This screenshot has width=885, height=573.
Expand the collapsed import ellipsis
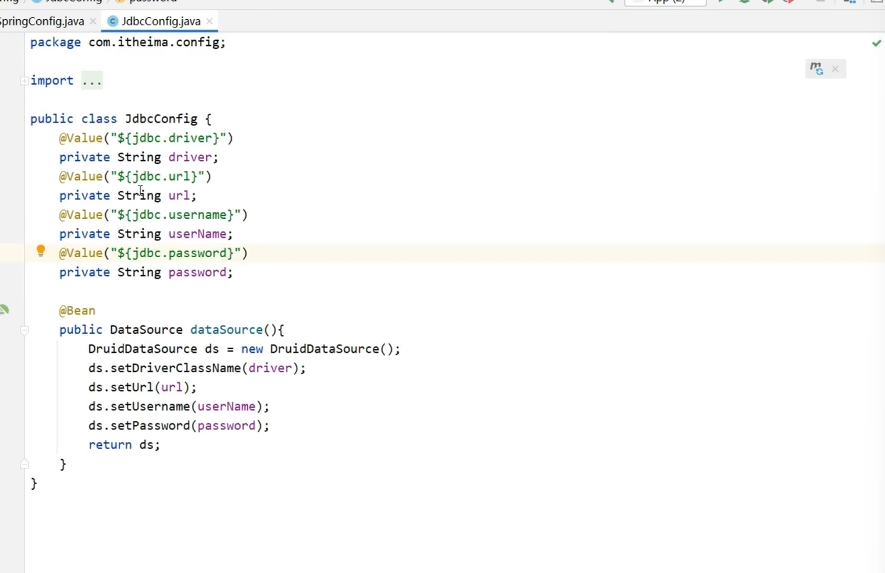point(91,81)
